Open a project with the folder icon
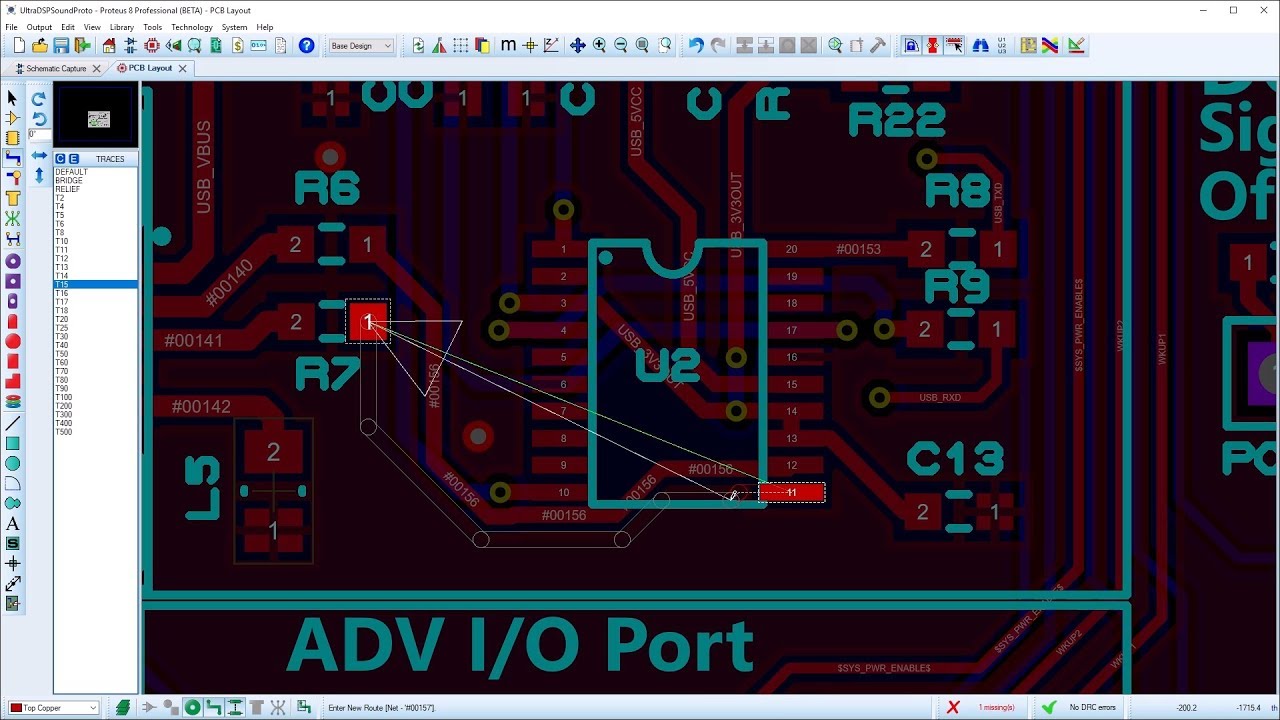The image size is (1280, 720). (40, 46)
